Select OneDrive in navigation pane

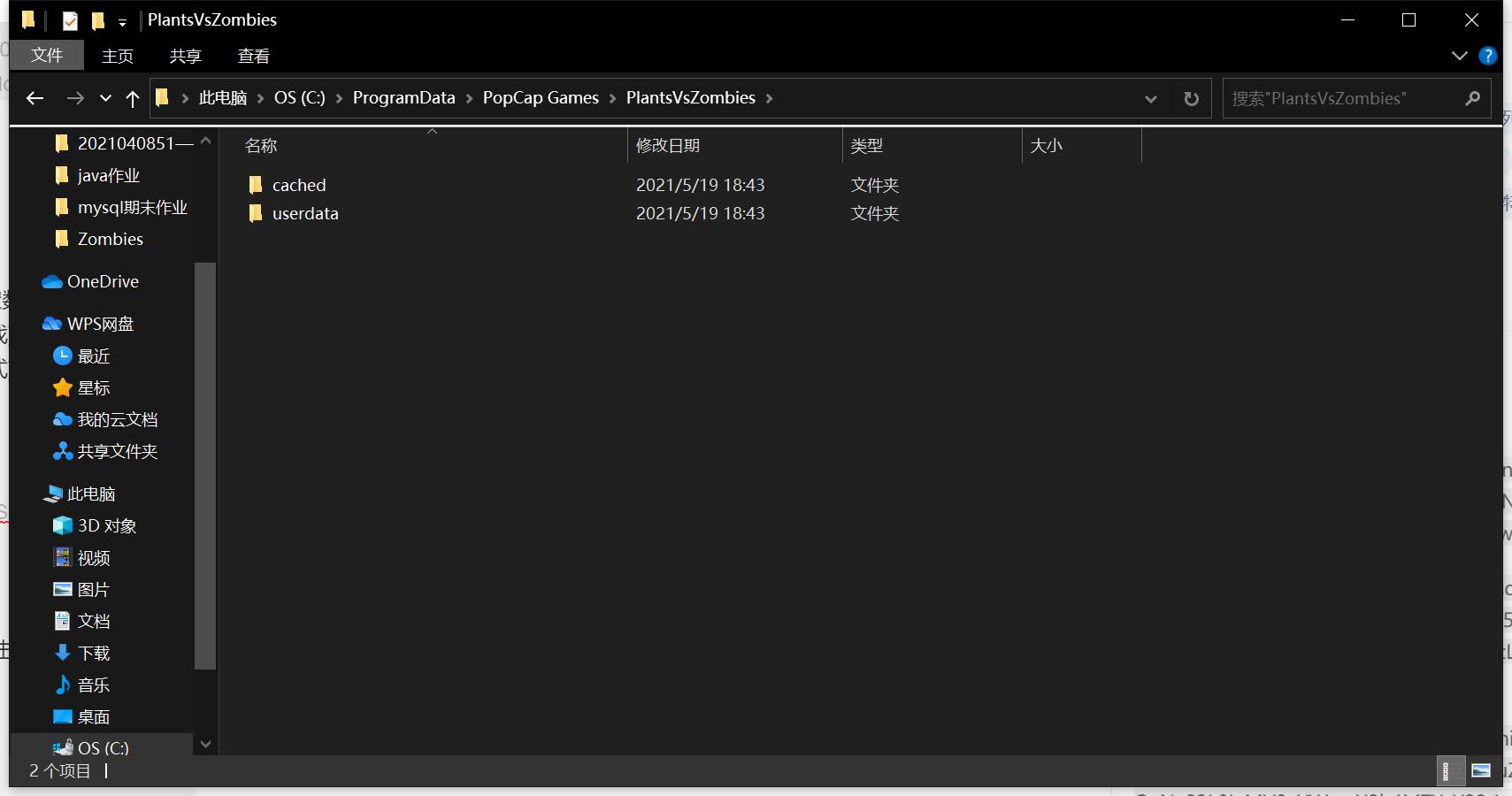click(x=103, y=281)
